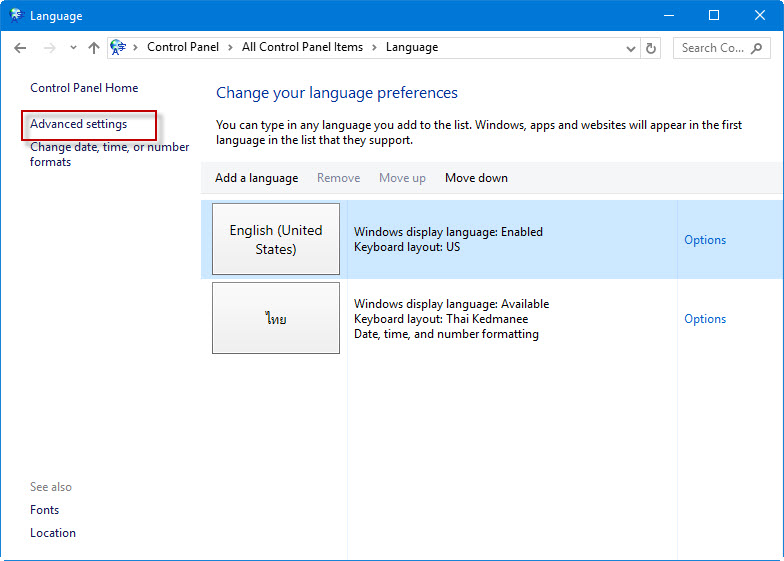This screenshot has height=561, width=784.
Task: Click the search magnifier icon
Action: (x=757, y=48)
